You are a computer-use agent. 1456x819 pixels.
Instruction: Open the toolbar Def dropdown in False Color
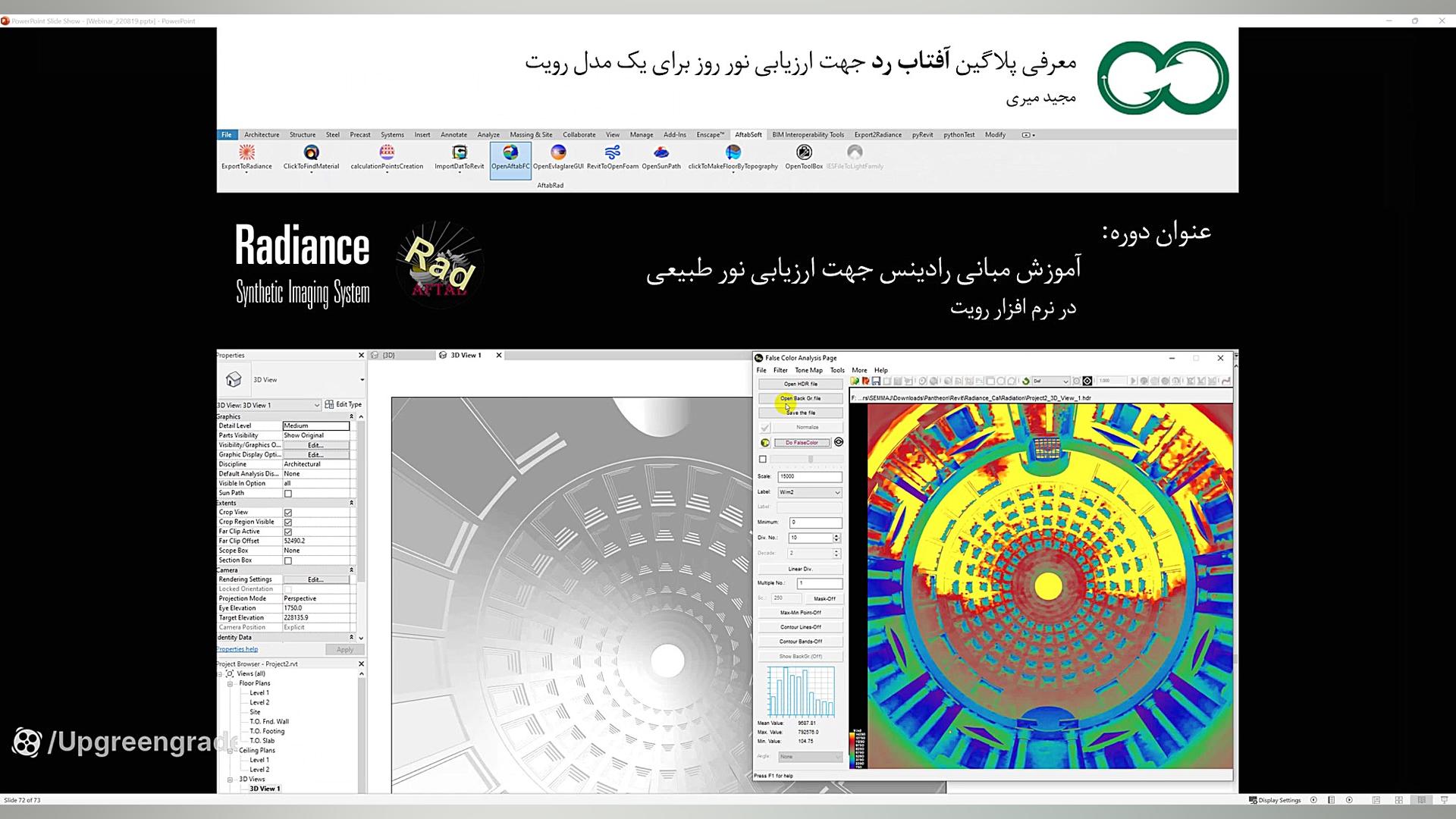(1052, 381)
